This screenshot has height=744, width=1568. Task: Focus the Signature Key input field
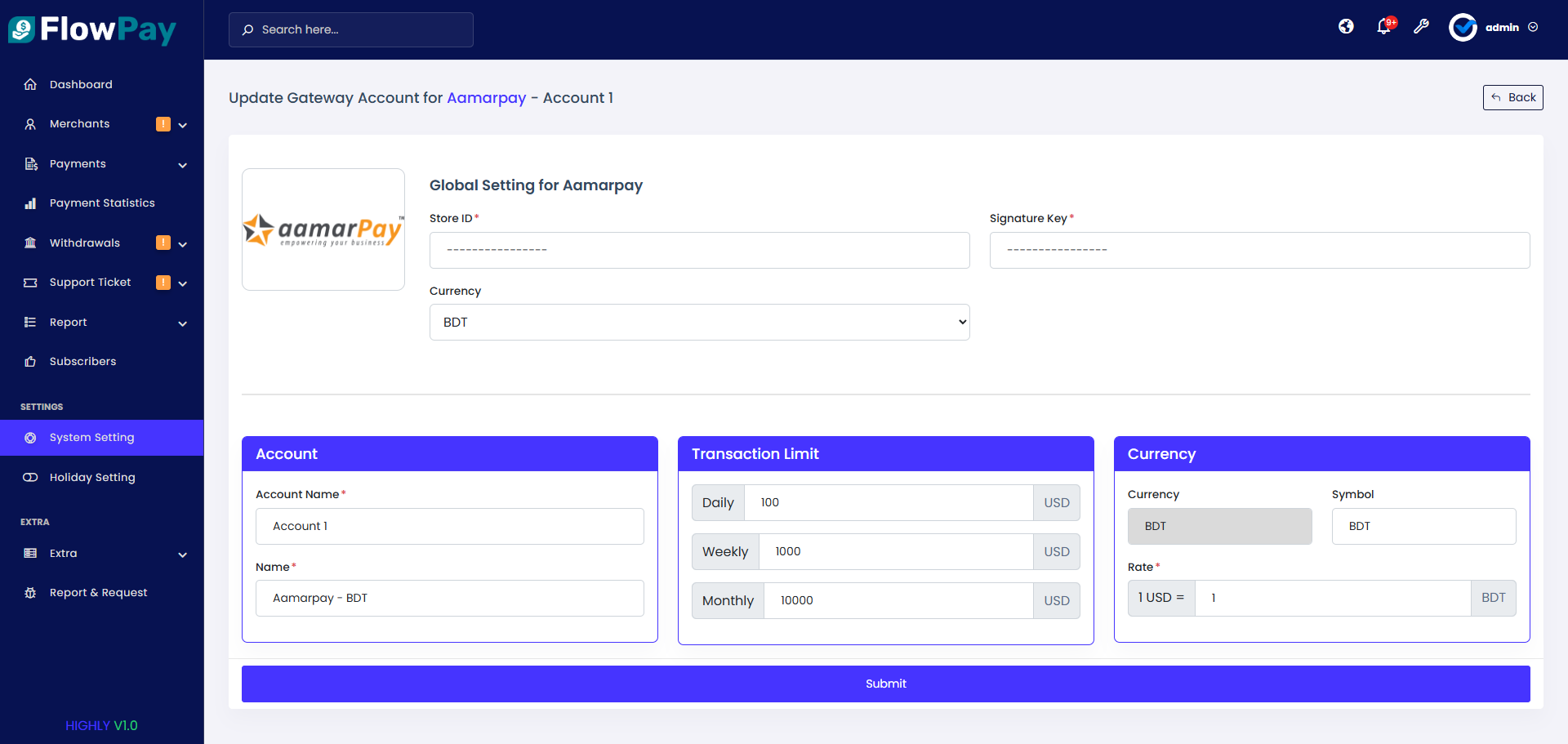[x=1259, y=250]
